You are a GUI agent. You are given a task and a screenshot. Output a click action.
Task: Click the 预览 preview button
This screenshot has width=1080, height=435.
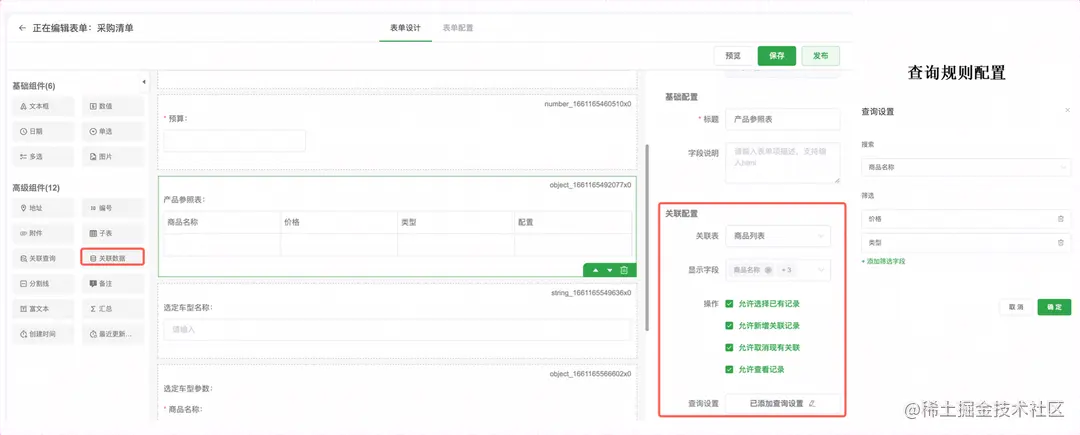click(x=733, y=56)
